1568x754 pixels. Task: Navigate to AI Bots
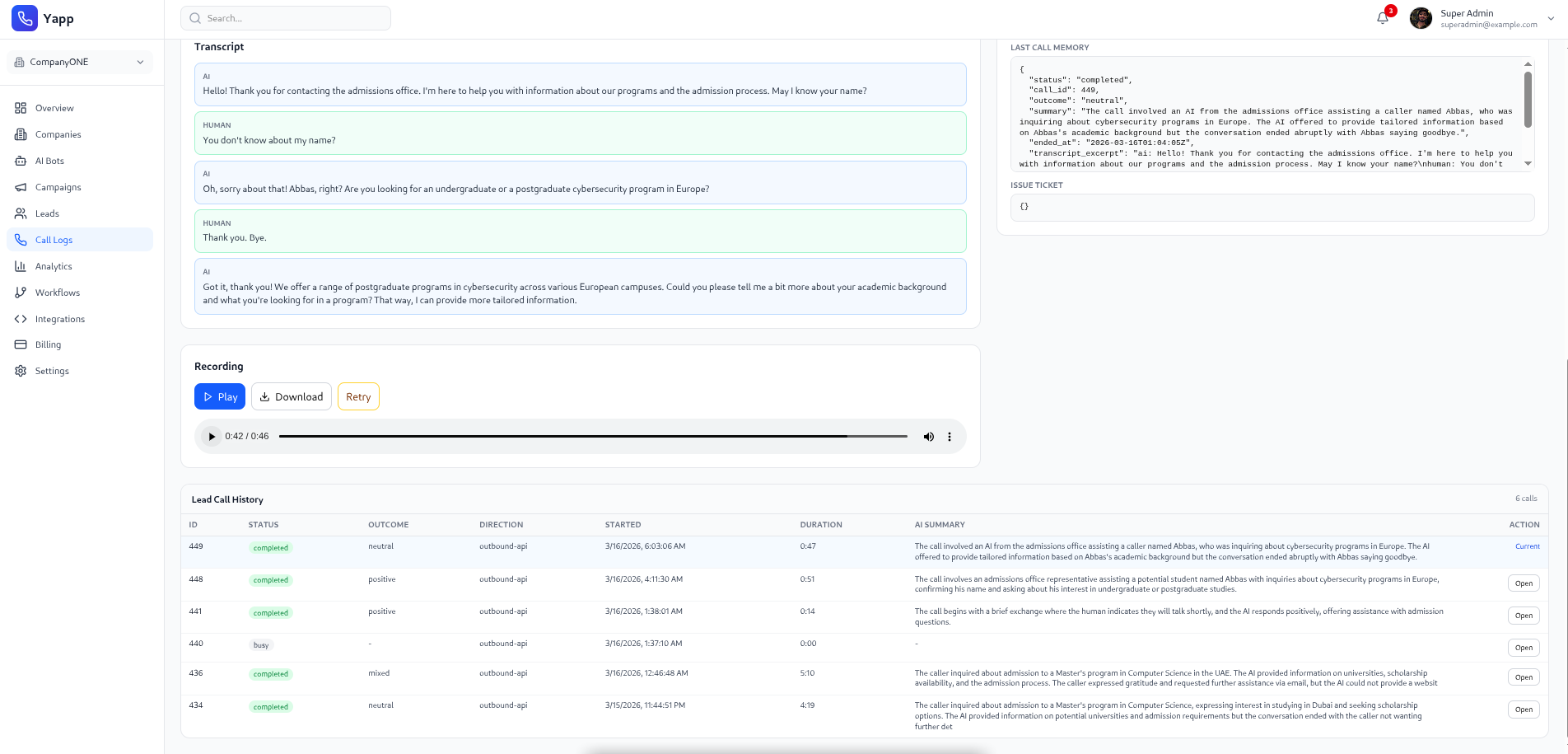pyautogui.click(x=49, y=161)
